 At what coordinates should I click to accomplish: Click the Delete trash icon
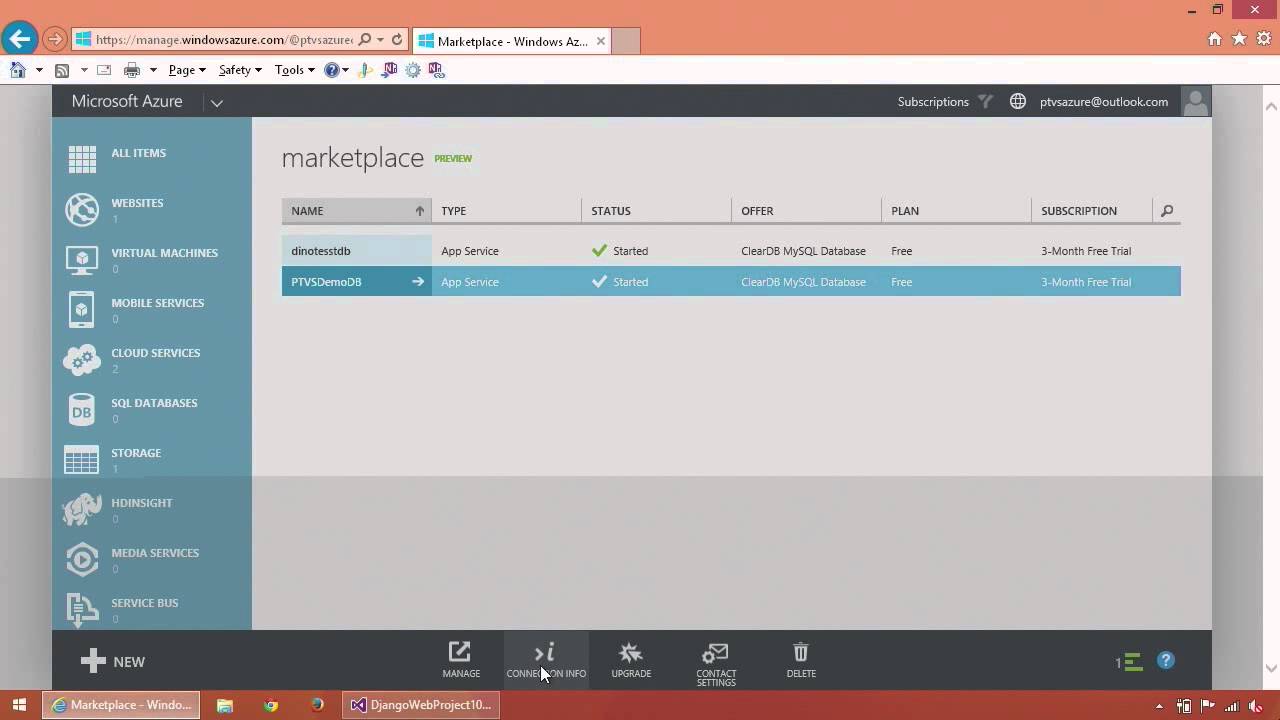tap(801, 660)
